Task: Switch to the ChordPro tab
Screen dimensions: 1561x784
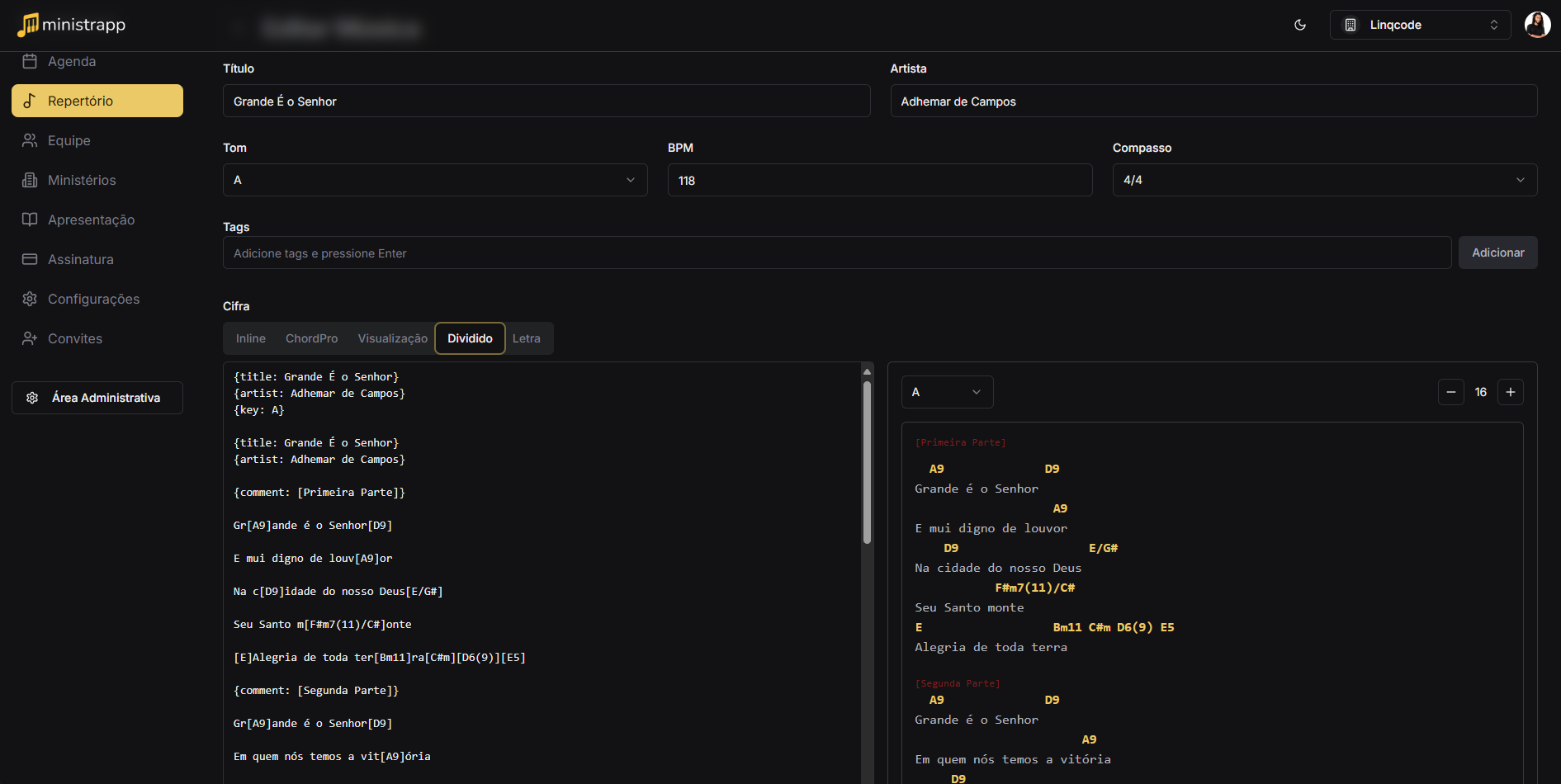Action: coord(311,338)
